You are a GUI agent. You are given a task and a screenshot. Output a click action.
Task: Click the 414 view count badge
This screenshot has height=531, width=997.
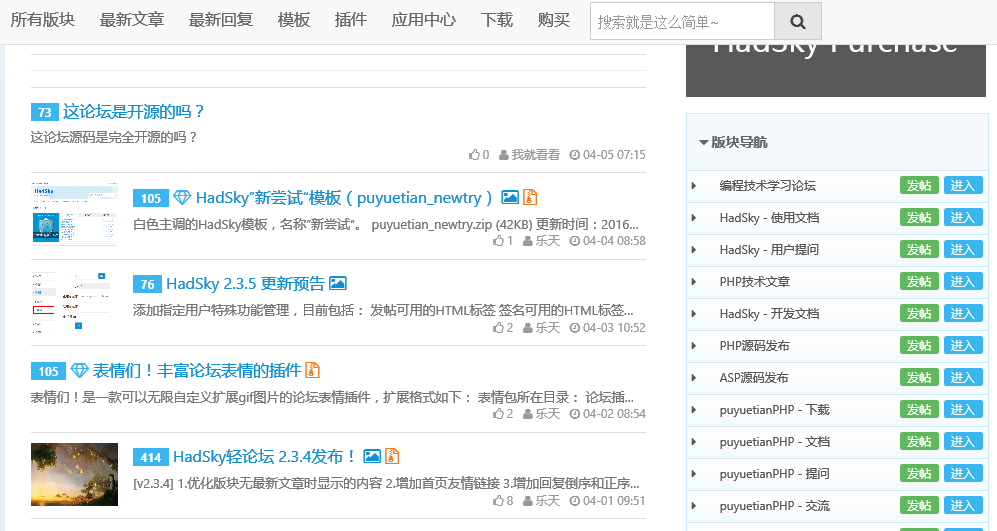[x=151, y=457]
